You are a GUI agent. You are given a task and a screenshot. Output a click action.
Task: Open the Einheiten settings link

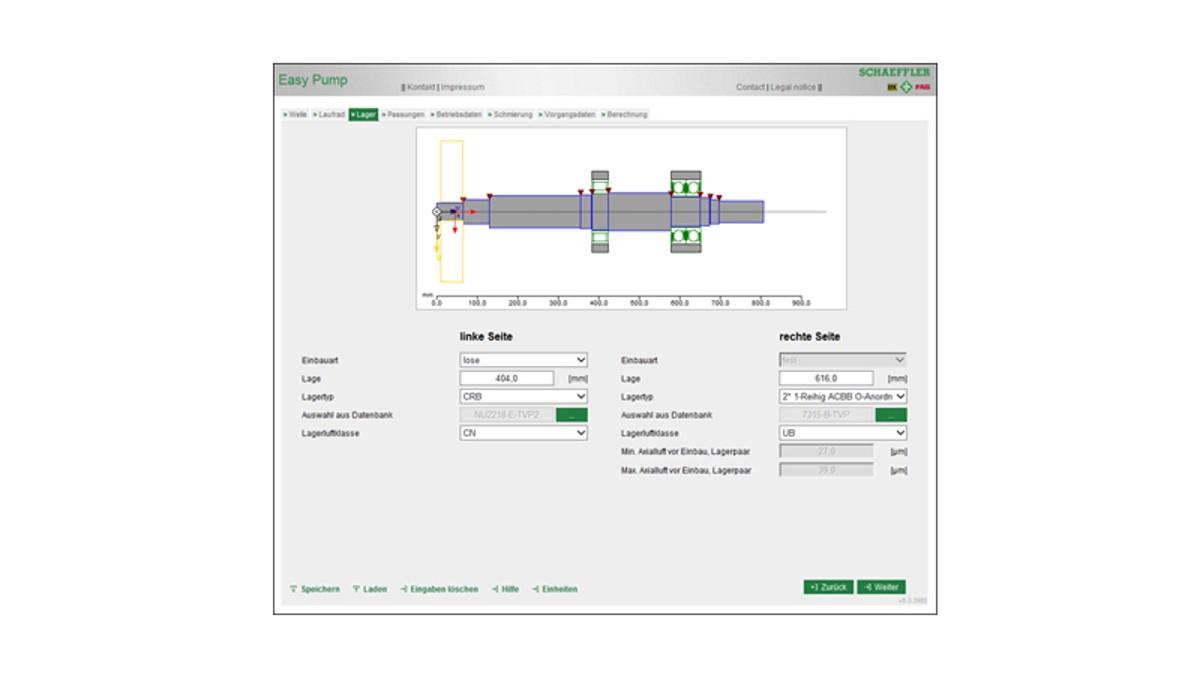point(555,589)
